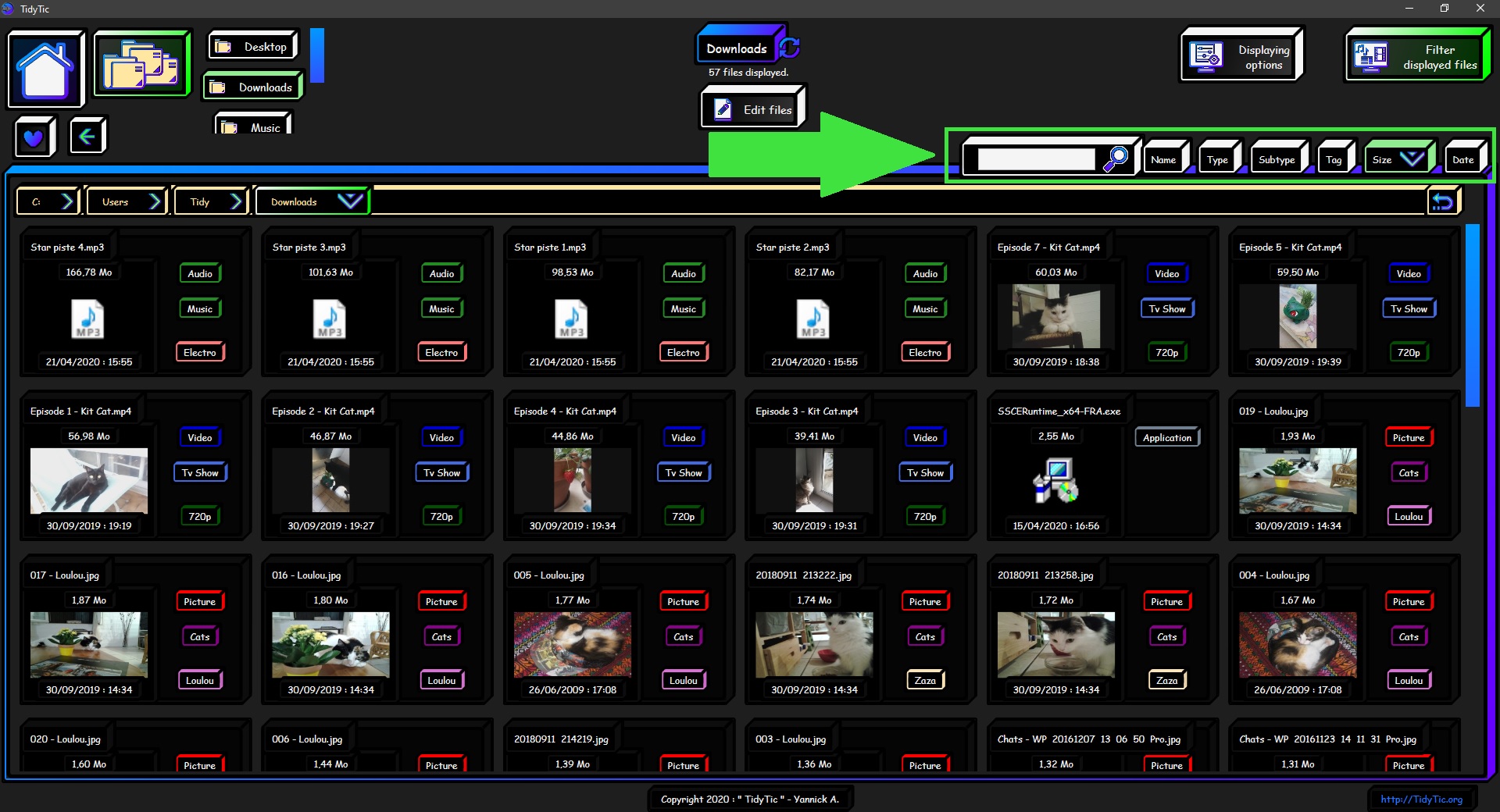Open Episode 4 - Kit Cat.mp4 thumbnail
1500x812 pixels.
[x=573, y=480]
